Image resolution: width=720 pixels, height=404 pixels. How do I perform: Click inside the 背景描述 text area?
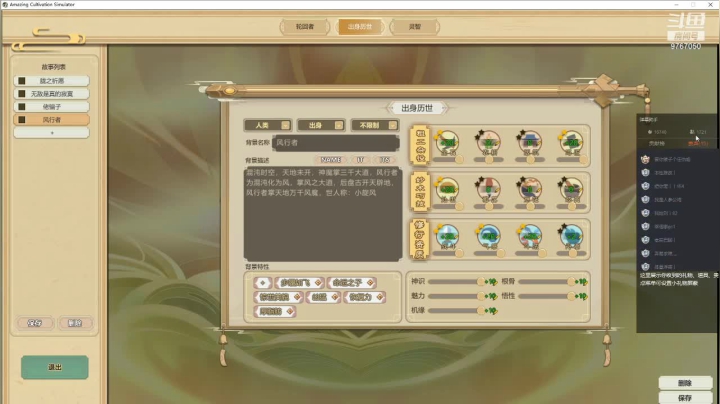point(323,214)
